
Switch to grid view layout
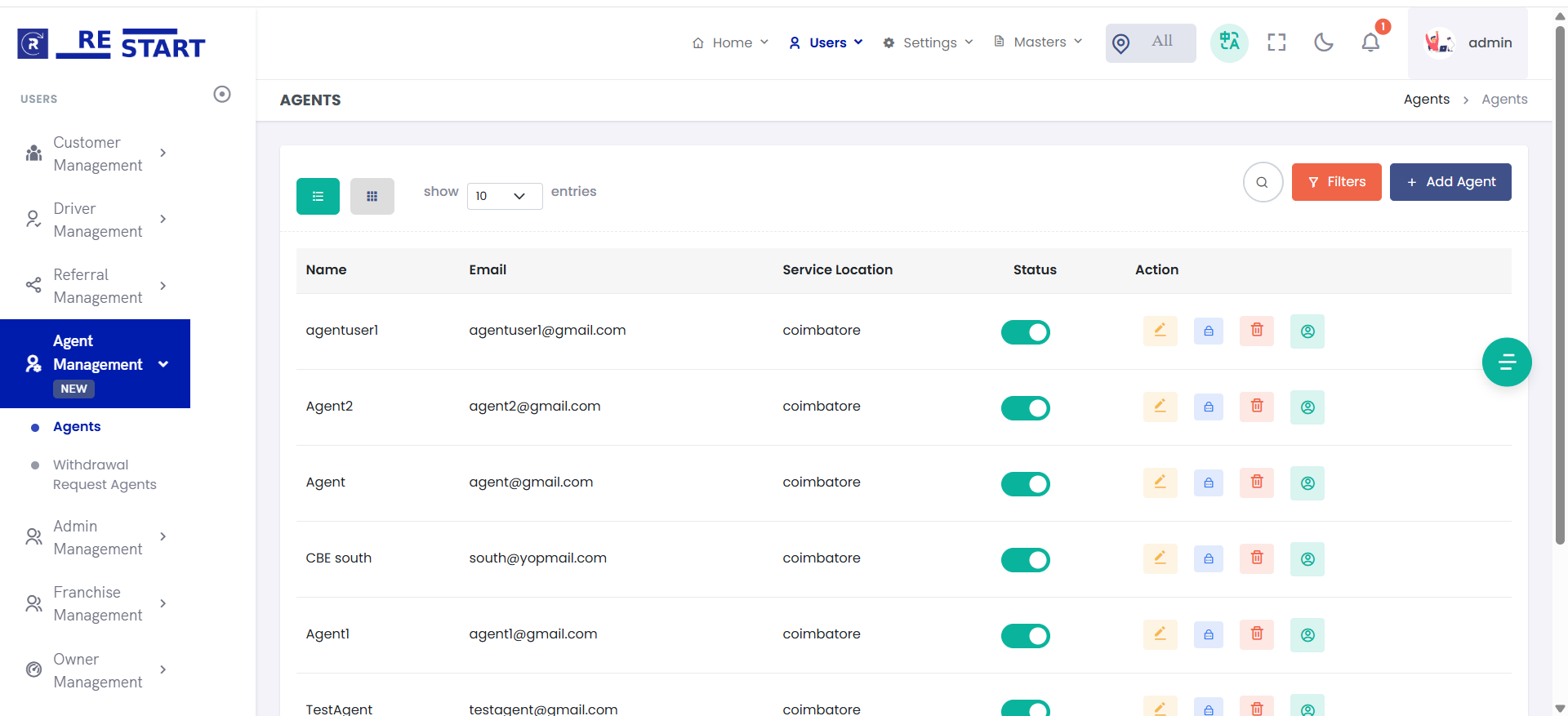tap(372, 196)
